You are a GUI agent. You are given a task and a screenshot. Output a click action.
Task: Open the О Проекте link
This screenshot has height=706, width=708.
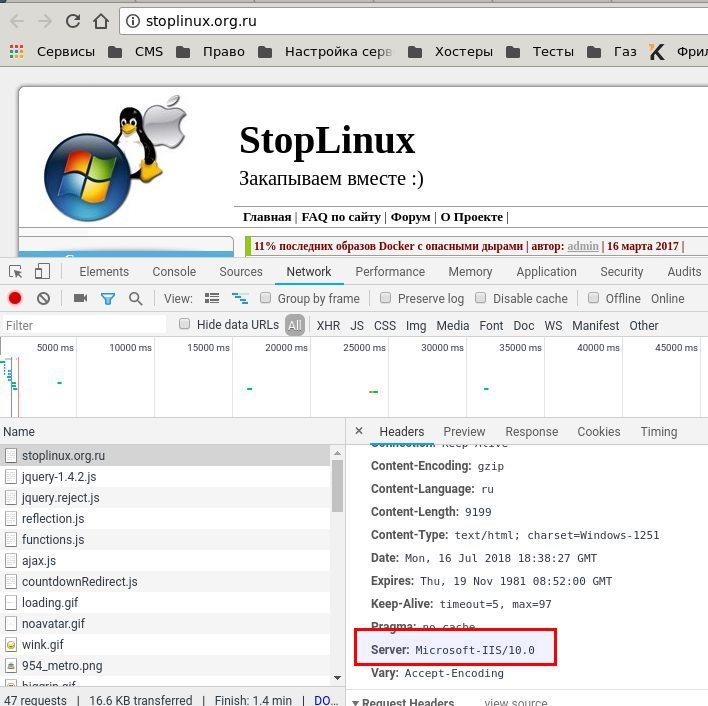471,217
